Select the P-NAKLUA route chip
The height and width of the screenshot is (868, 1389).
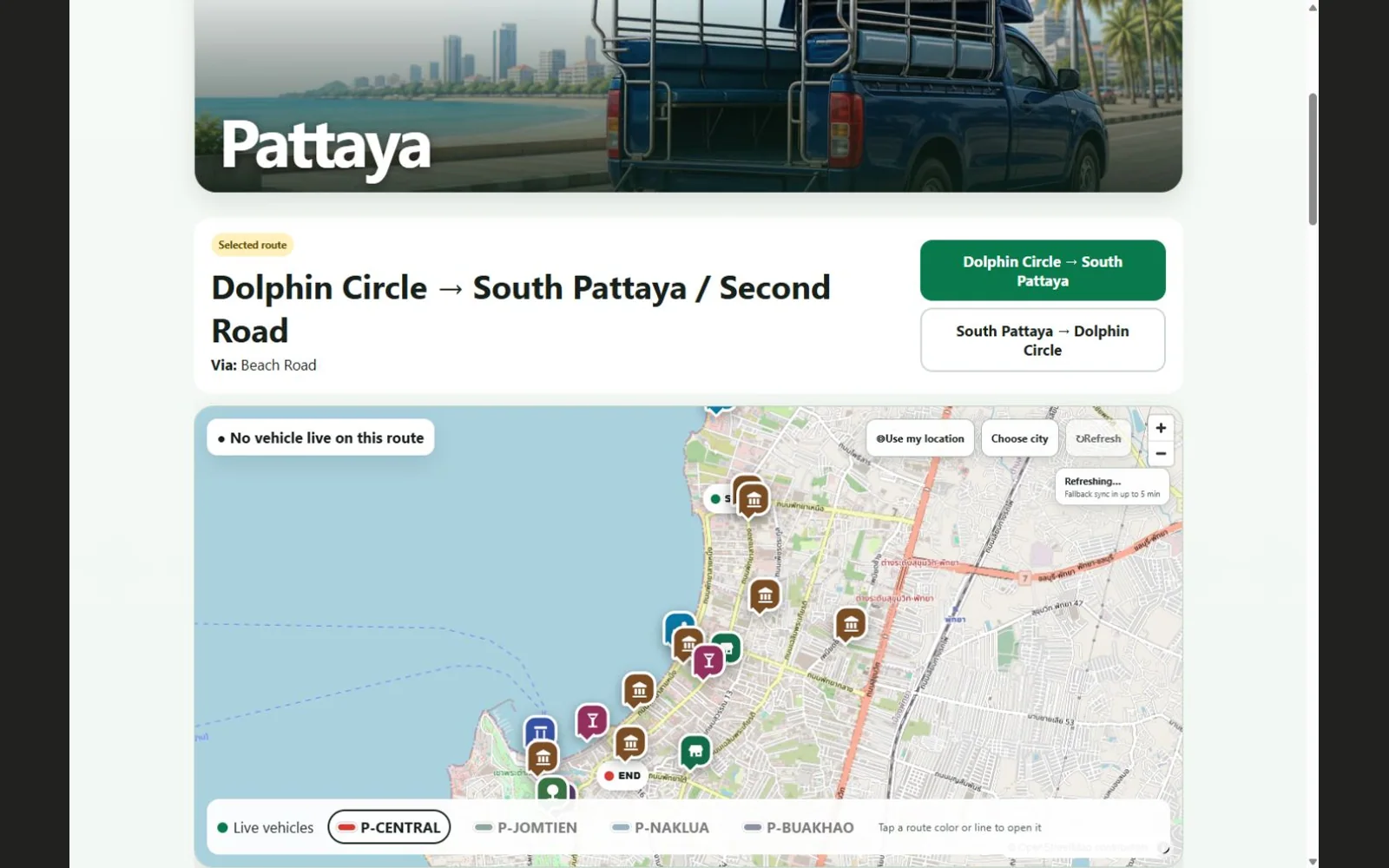pos(660,827)
